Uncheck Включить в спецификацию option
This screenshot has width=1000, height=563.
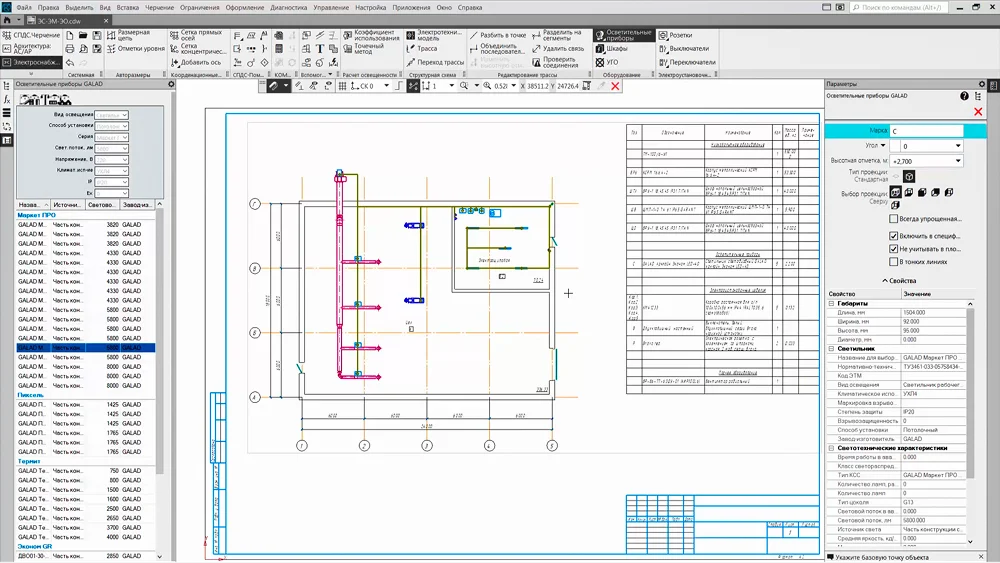point(893,235)
